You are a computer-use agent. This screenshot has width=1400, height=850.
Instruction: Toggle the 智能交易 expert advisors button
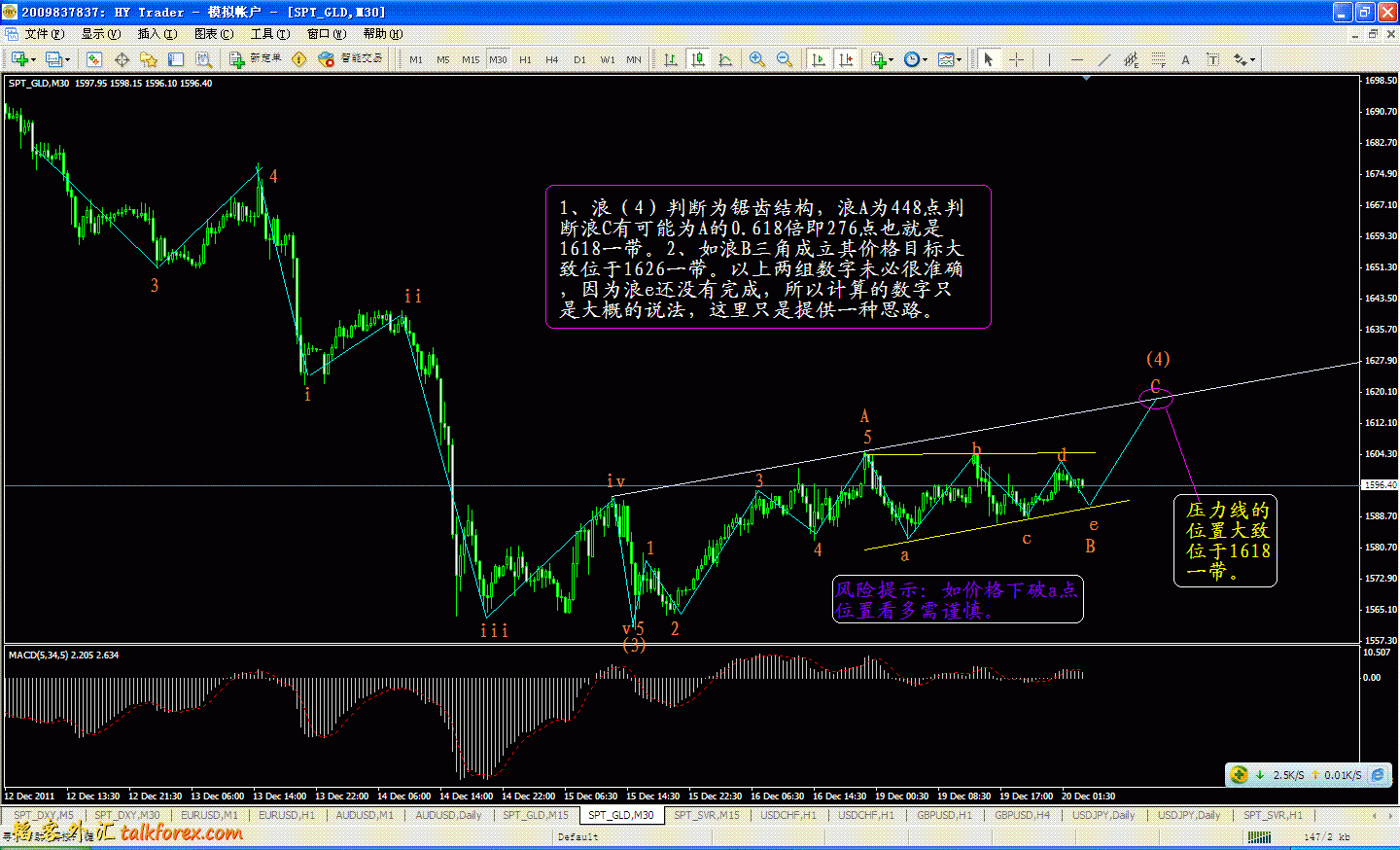coord(351,59)
